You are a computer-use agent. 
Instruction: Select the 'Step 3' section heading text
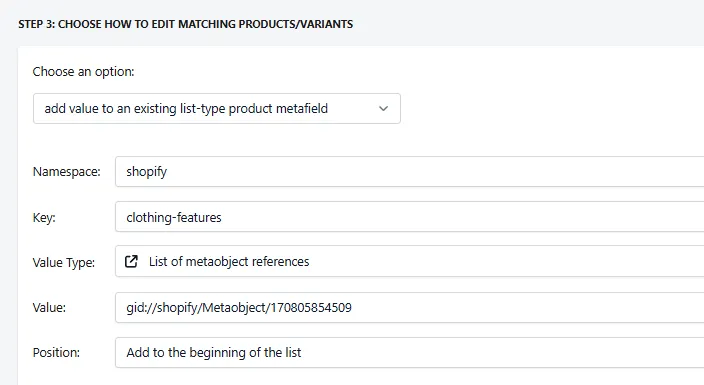click(185, 24)
